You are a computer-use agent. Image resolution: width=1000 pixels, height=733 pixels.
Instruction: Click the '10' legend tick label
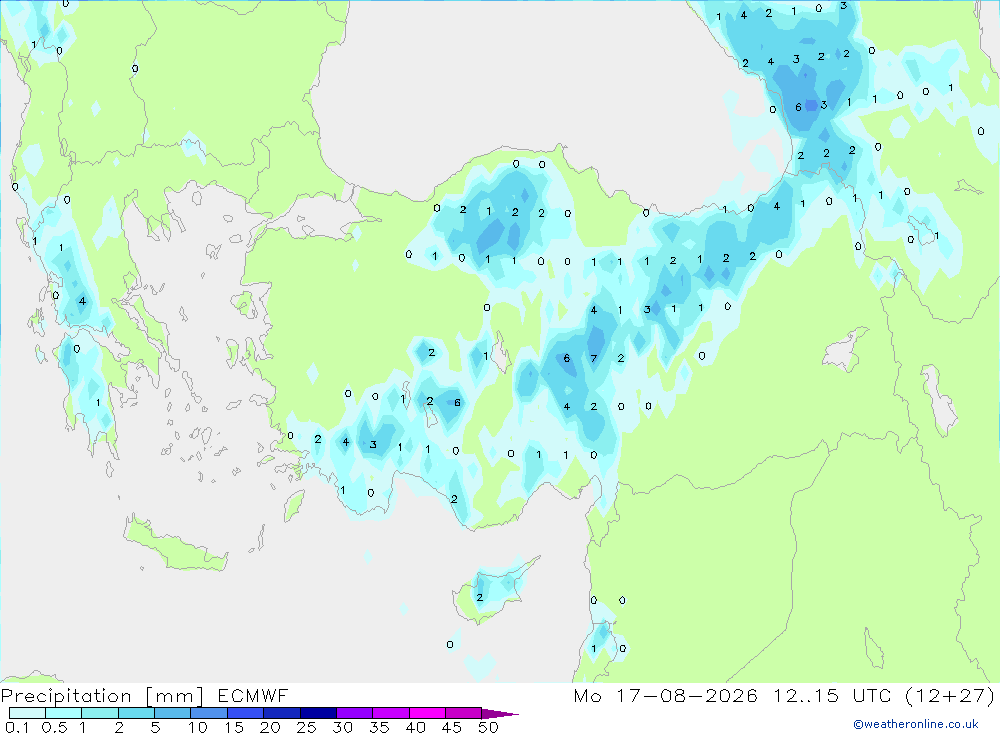[x=197, y=727]
